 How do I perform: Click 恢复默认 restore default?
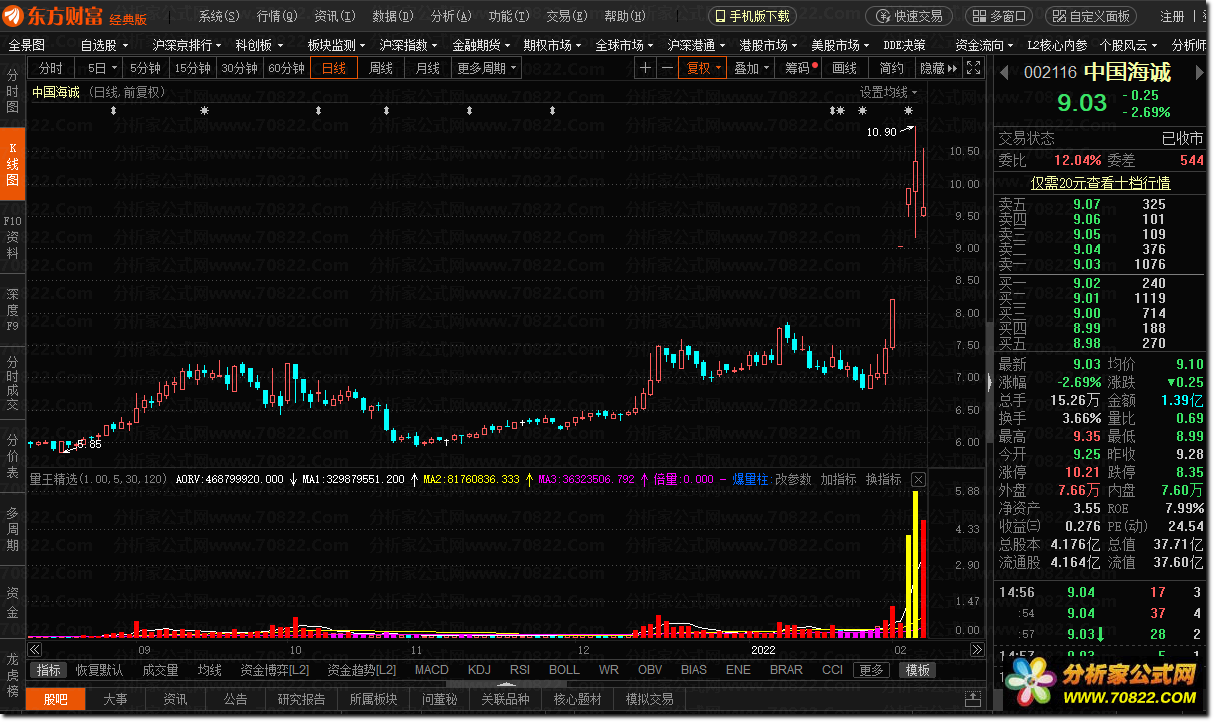click(99, 670)
